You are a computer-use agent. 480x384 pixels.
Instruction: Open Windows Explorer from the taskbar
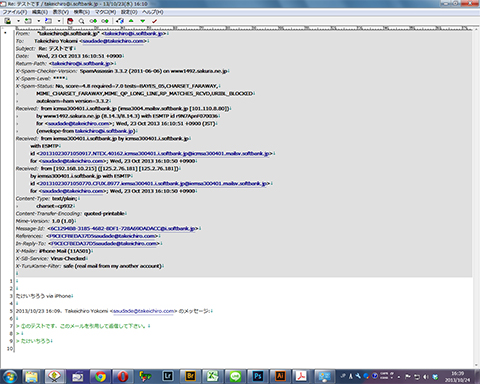pos(32,377)
